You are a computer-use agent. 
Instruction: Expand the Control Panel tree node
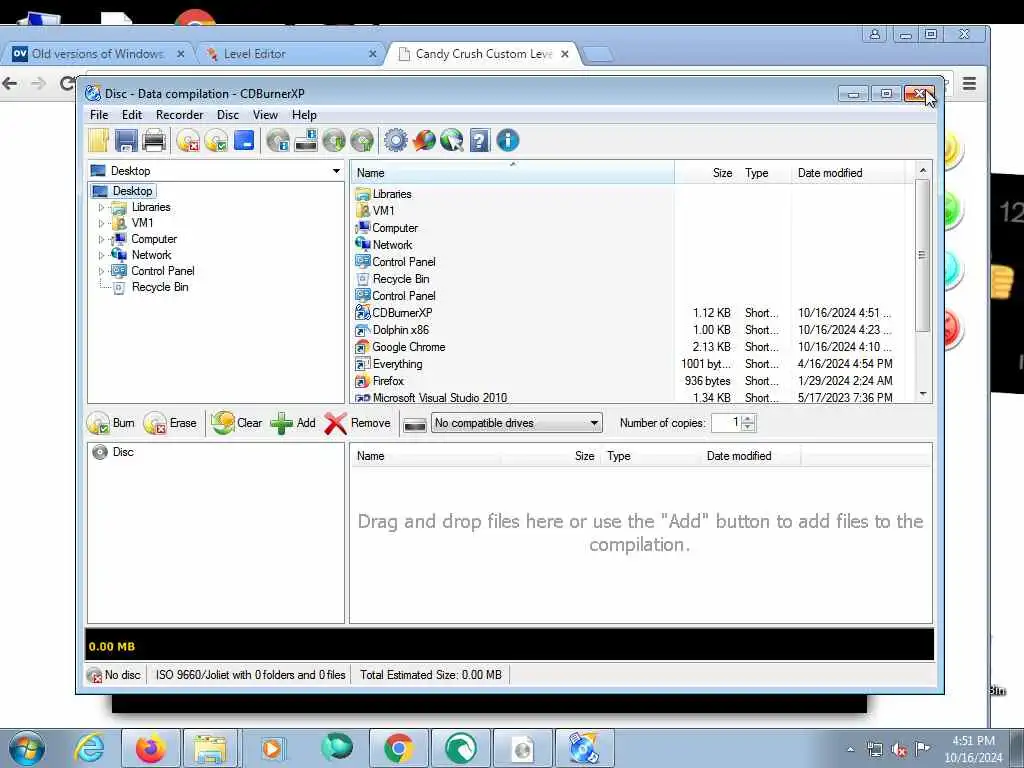101,271
